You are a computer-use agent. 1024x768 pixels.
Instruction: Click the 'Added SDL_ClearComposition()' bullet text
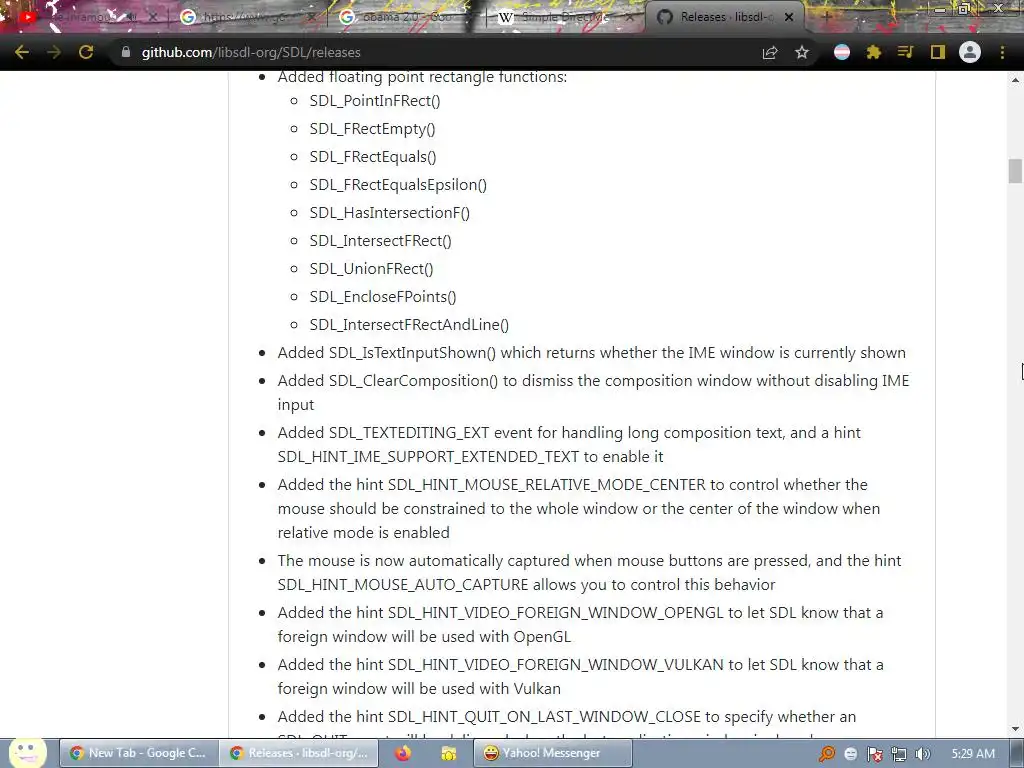(593, 392)
